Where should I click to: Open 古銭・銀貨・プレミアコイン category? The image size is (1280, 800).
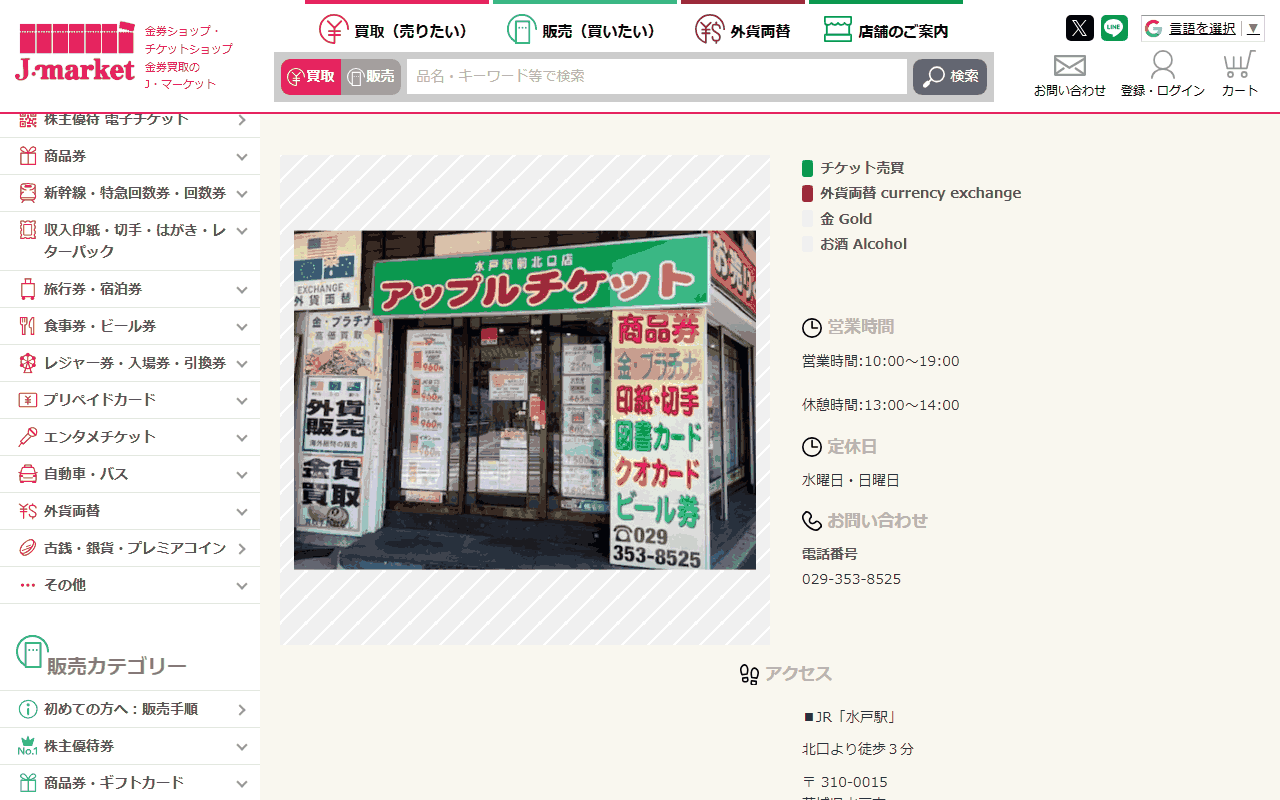click(130, 548)
